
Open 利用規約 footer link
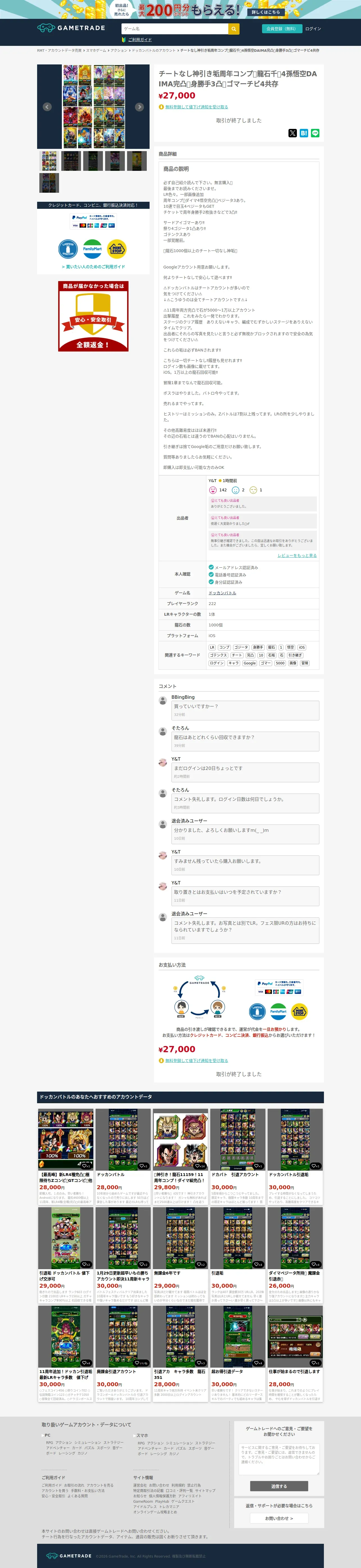[178, 1485]
